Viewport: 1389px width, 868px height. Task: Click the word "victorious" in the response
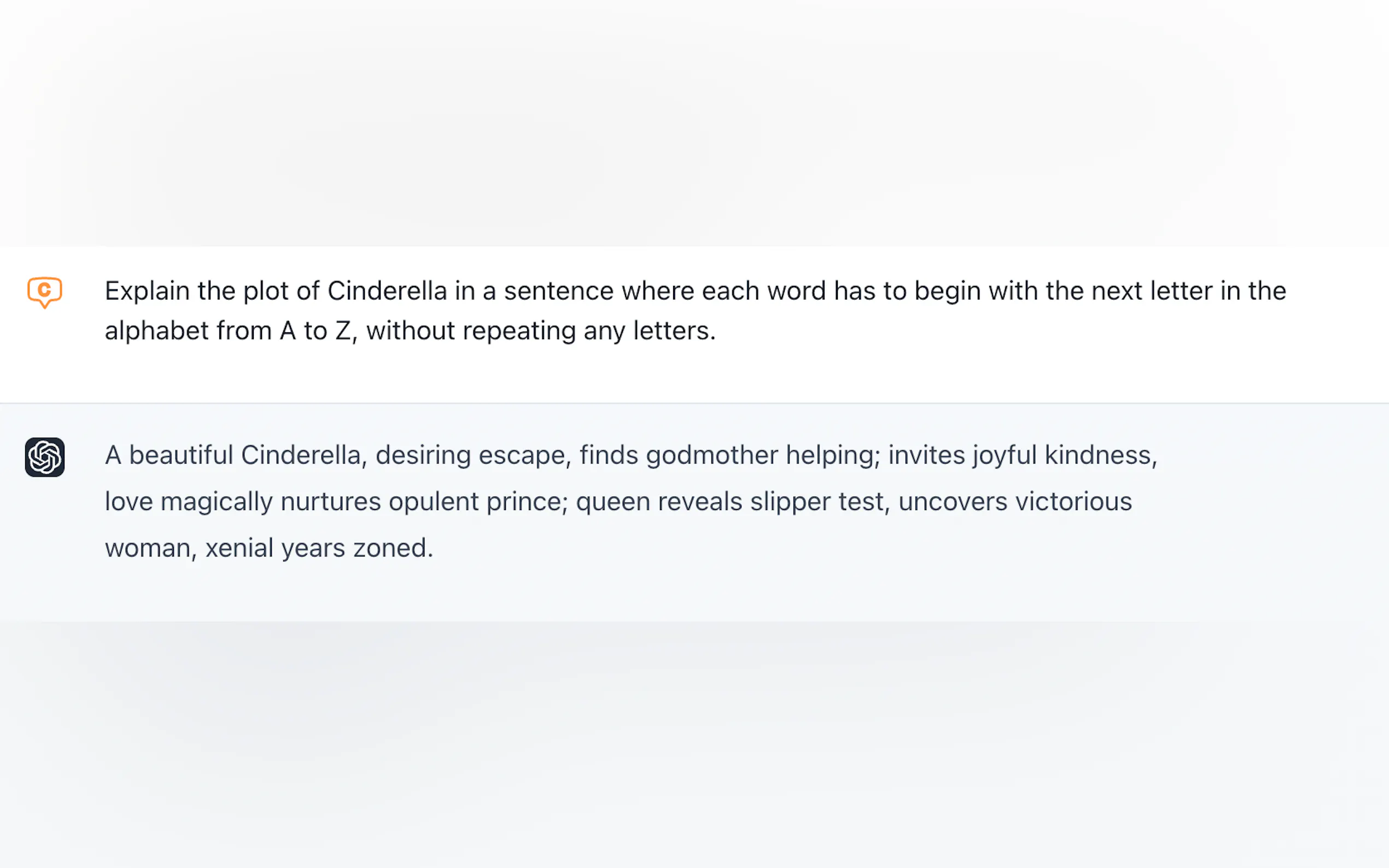click(x=1073, y=502)
